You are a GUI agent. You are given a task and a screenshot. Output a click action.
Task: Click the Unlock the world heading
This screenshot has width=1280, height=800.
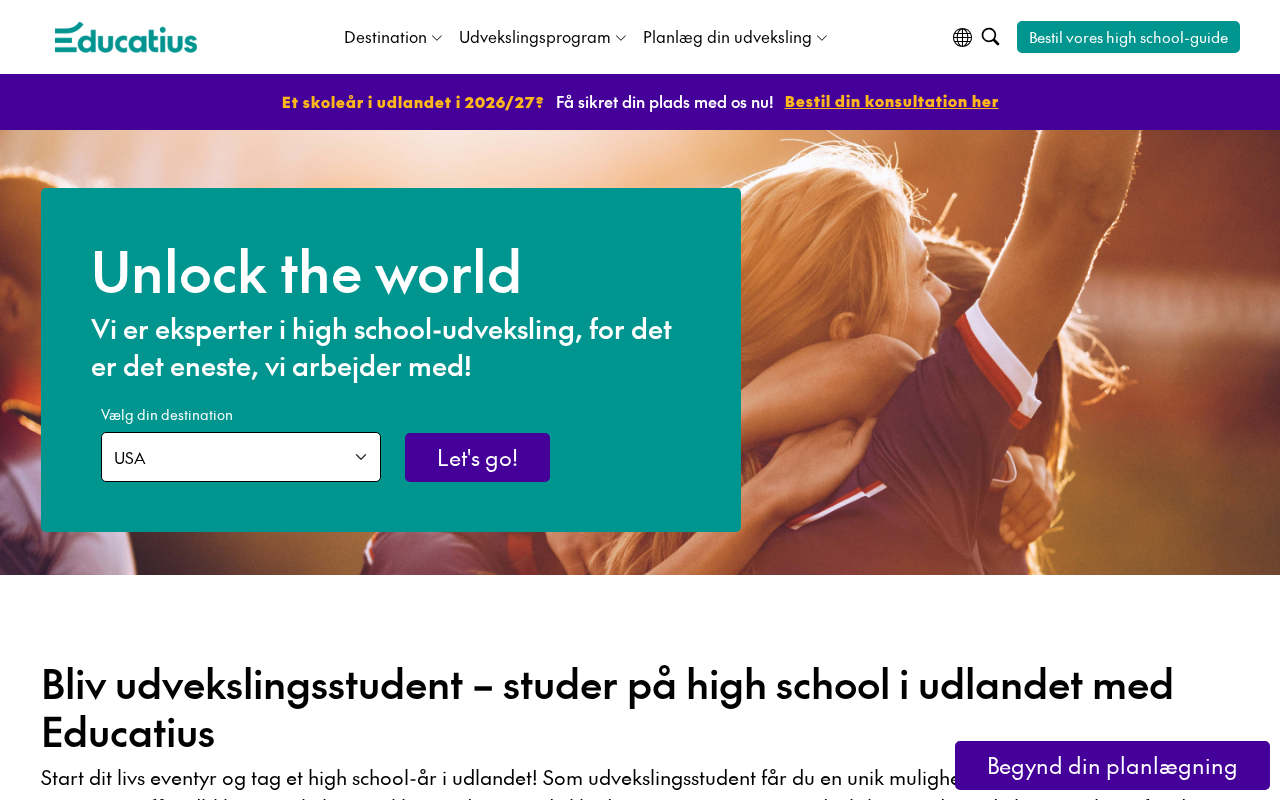tap(306, 272)
